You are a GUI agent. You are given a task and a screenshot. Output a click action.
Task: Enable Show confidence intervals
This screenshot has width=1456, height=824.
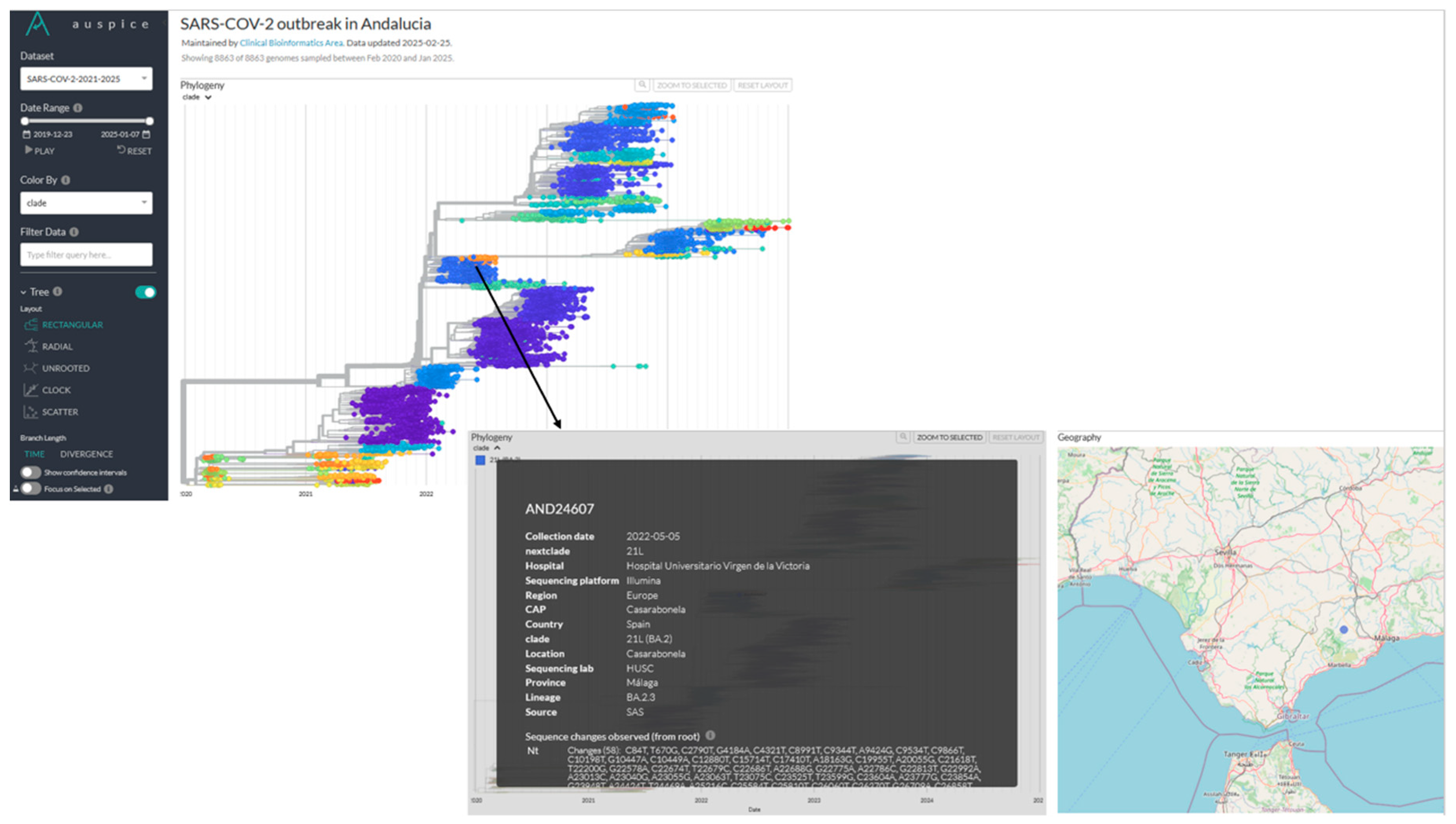31,472
